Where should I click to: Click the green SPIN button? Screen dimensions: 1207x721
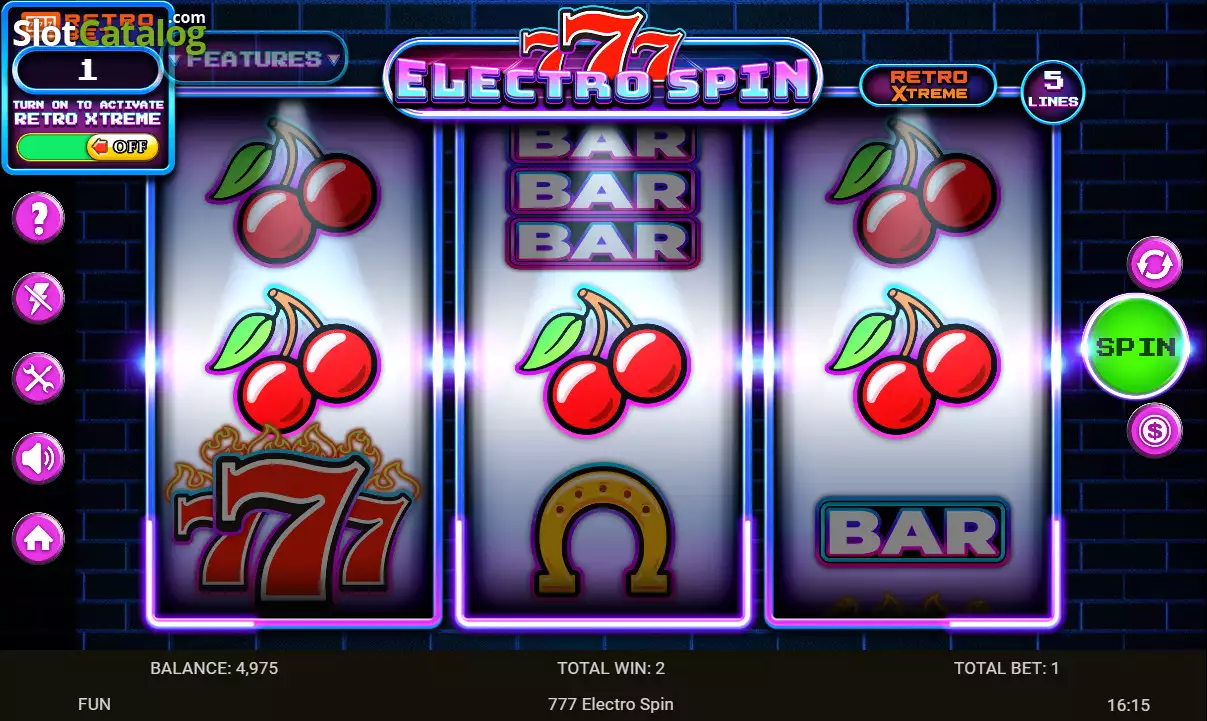tap(1136, 347)
